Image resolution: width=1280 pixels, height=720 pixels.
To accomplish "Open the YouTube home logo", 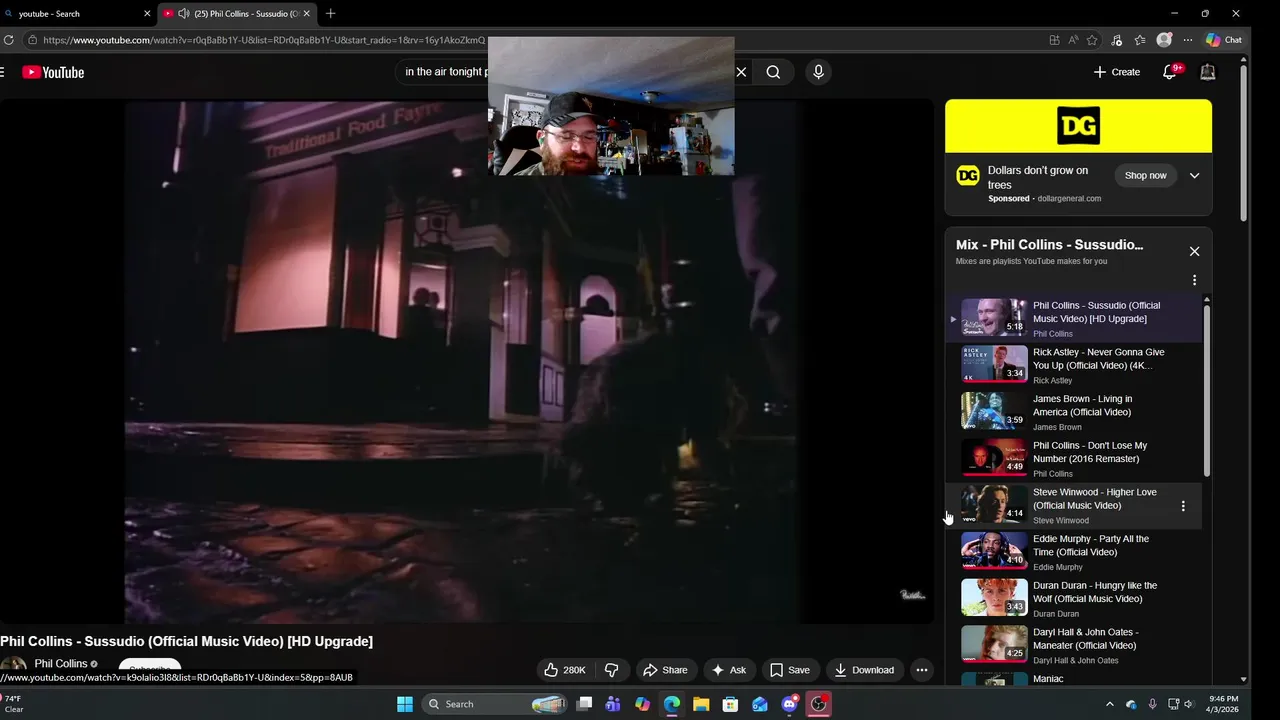I will tap(53, 72).
